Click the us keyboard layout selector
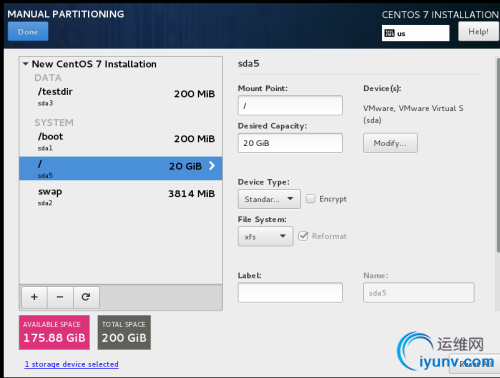This screenshot has height=378, width=500. pos(415,33)
